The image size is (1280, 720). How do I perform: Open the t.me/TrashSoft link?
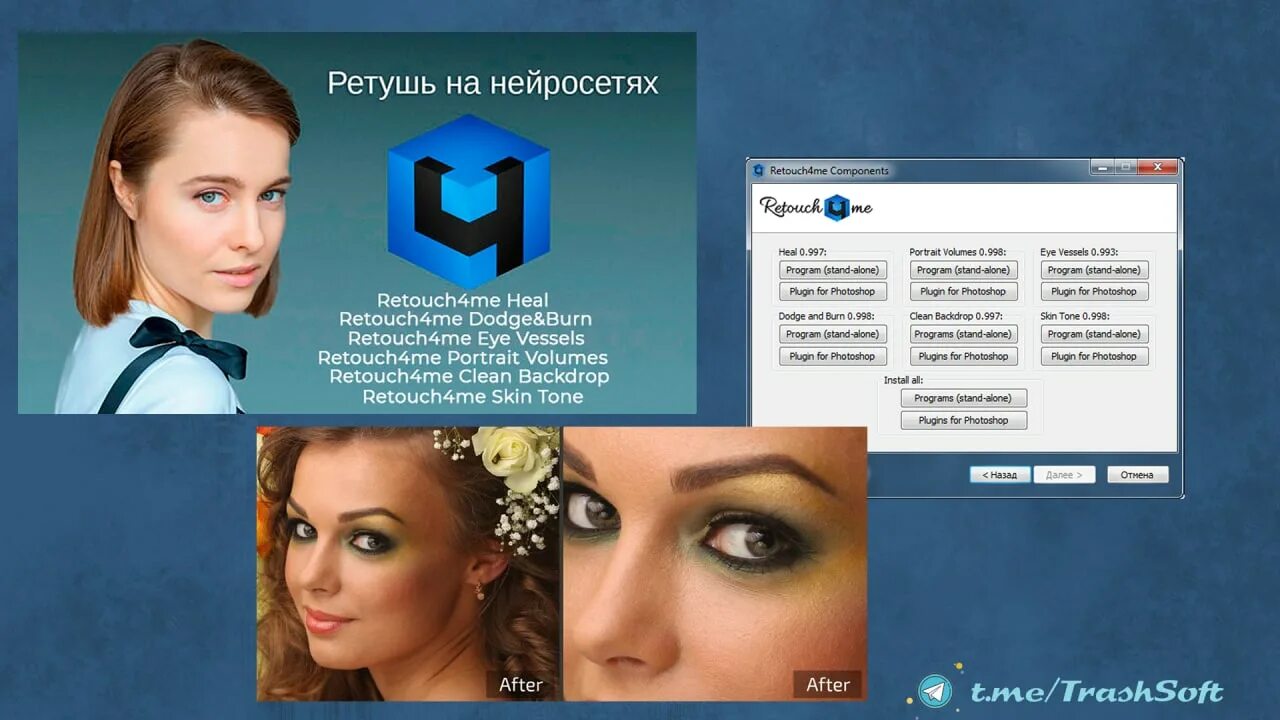[x=1096, y=692]
